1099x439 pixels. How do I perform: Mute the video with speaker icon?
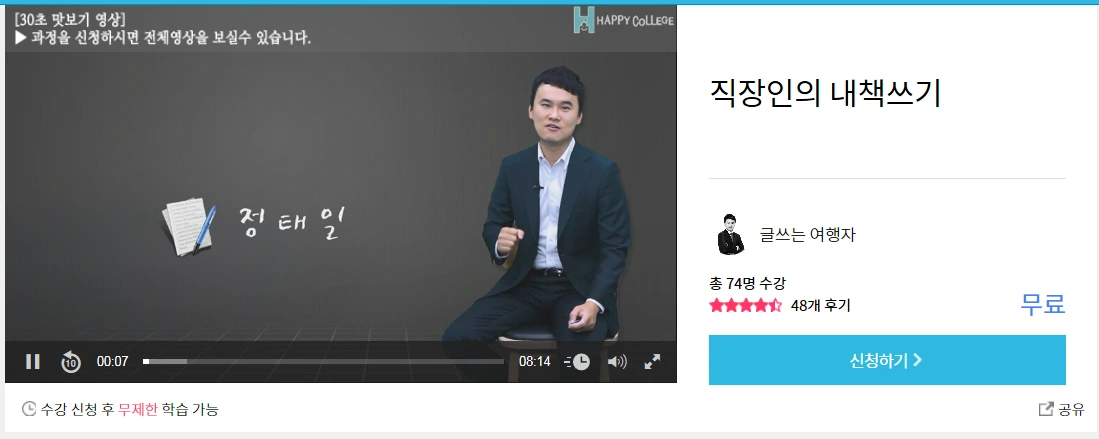[617, 362]
